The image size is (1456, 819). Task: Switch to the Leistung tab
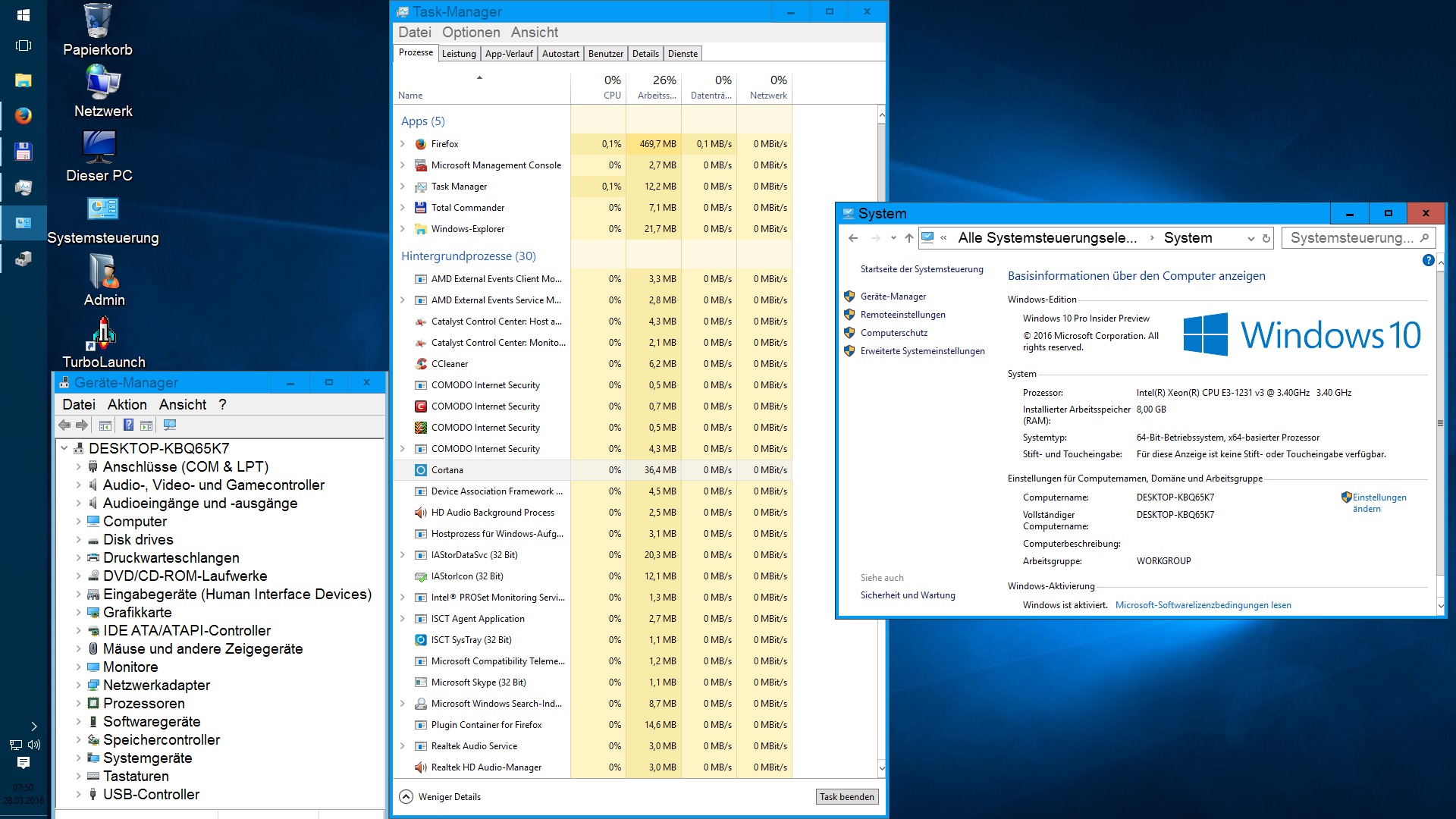[x=459, y=54]
